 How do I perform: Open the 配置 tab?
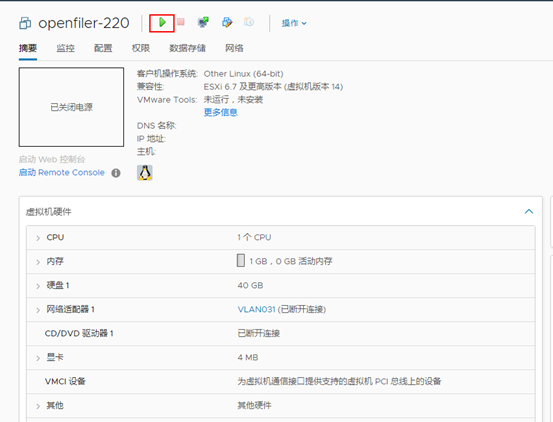coord(103,48)
